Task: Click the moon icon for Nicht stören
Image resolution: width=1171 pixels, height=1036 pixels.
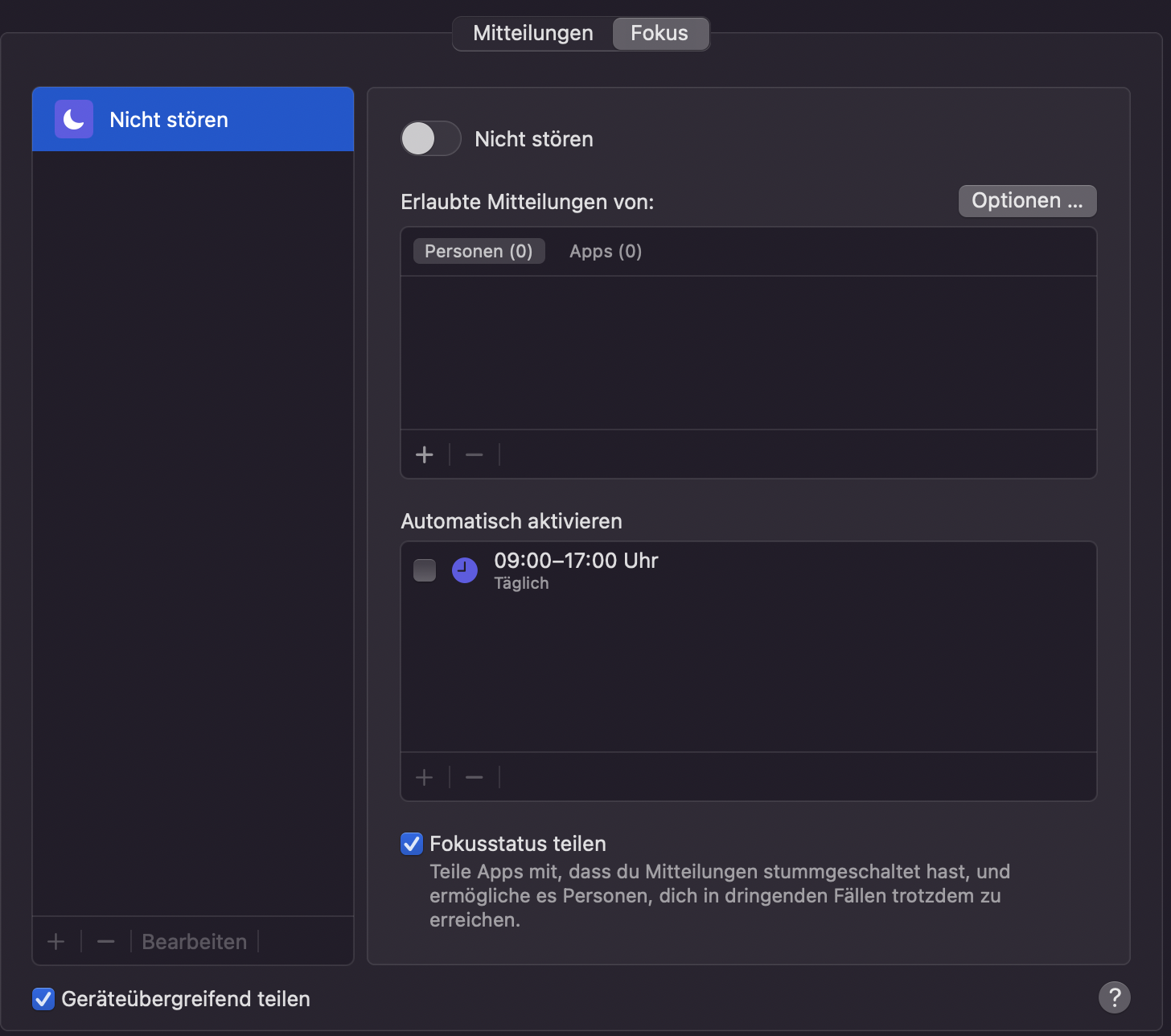Action: pyautogui.click(x=74, y=120)
